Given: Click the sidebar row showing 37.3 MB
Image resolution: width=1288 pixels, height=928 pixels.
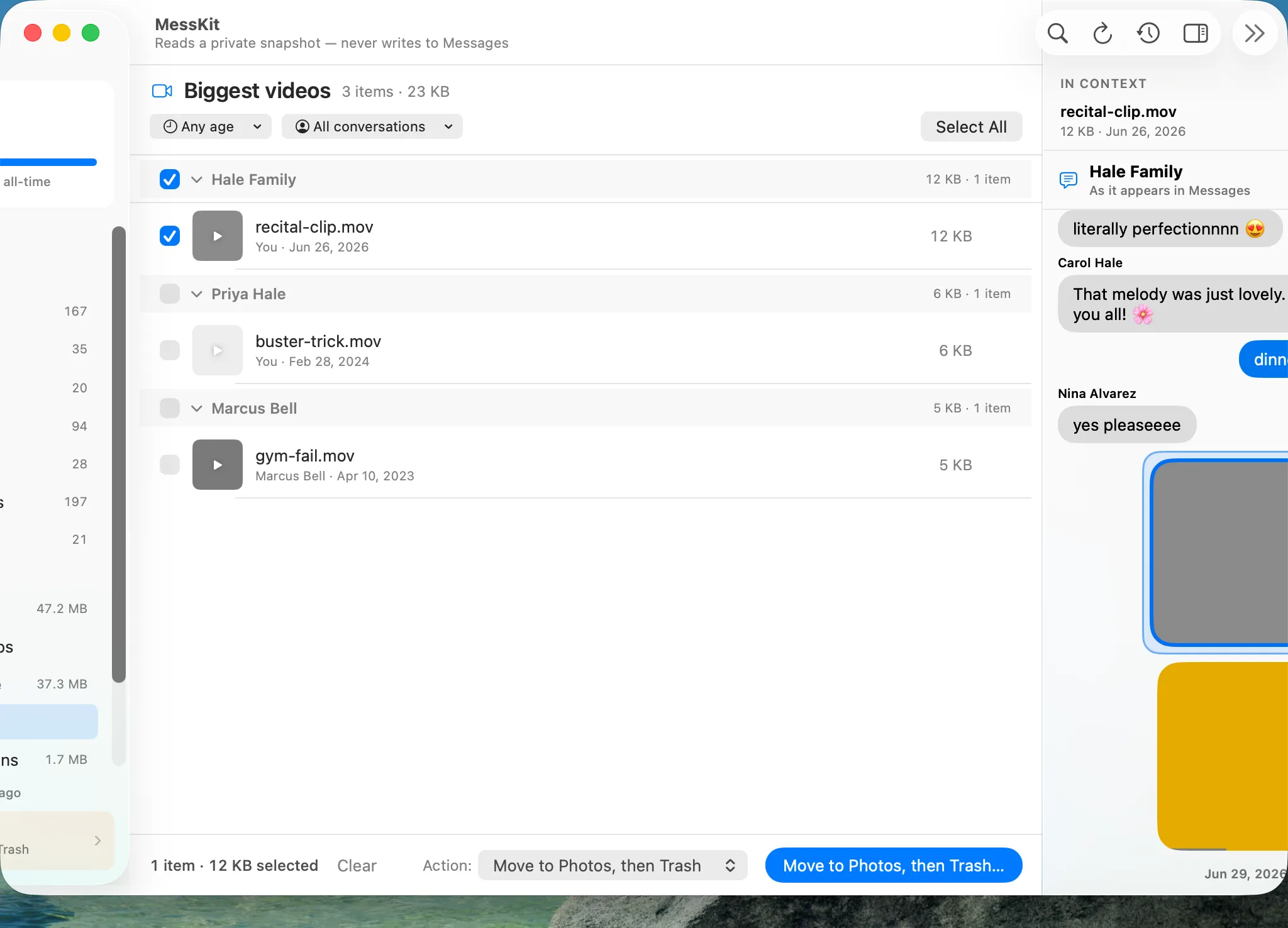Looking at the screenshot, I should 48,683.
